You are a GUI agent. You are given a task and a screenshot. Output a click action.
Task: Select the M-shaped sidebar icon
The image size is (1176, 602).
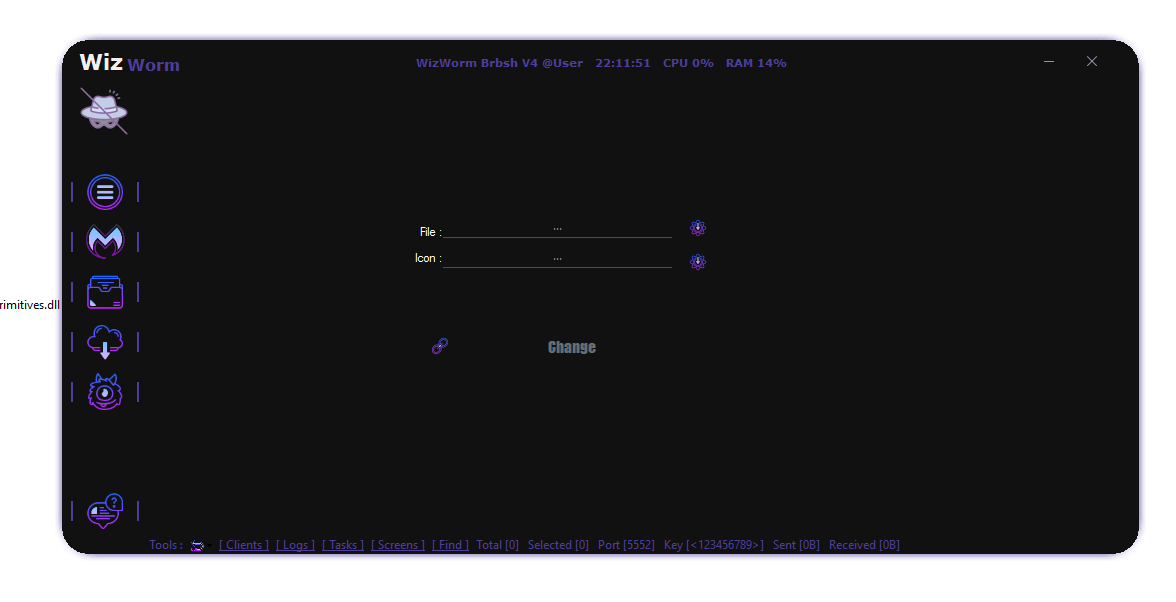[x=105, y=242]
